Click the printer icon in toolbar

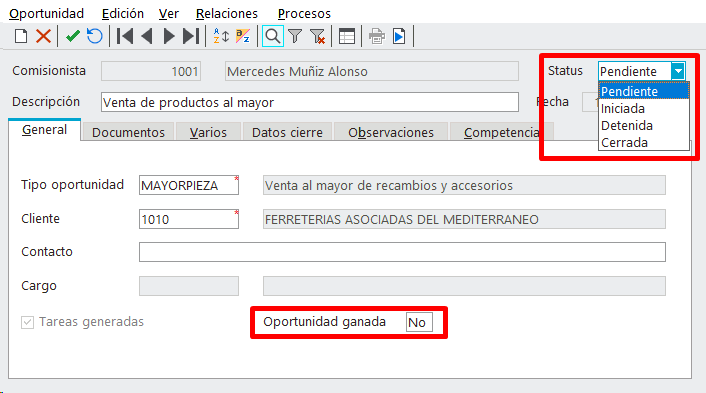tap(377, 36)
